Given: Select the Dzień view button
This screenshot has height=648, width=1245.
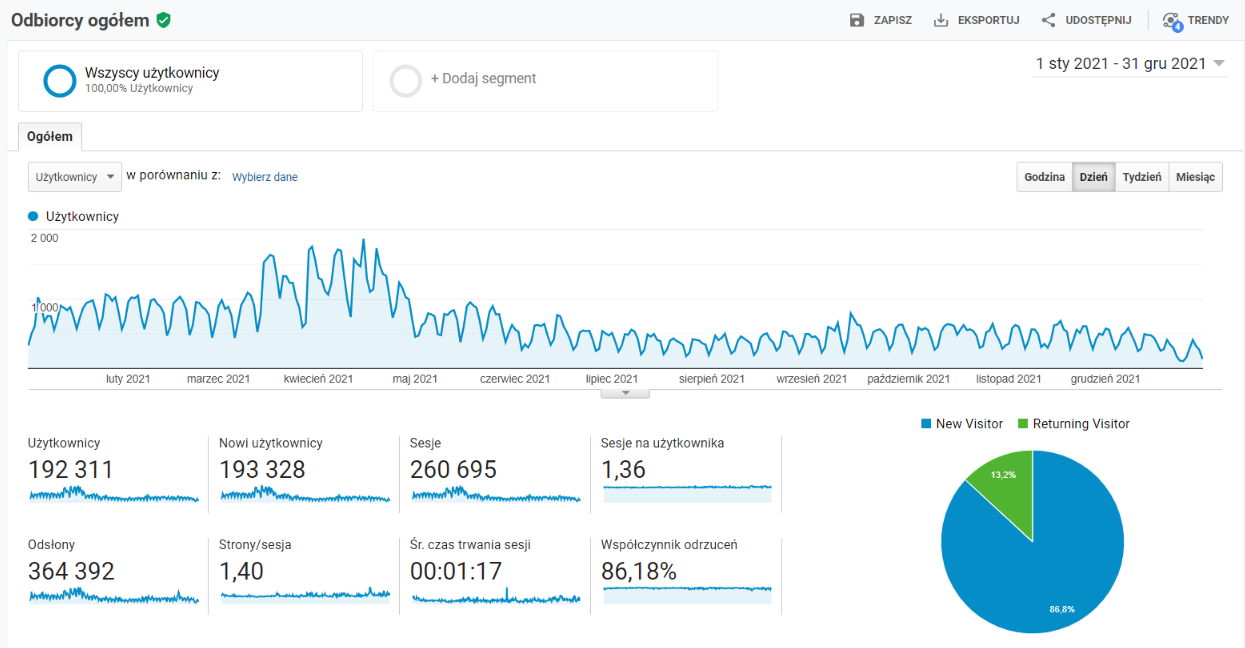Looking at the screenshot, I should pyautogui.click(x=1093, y=177).
